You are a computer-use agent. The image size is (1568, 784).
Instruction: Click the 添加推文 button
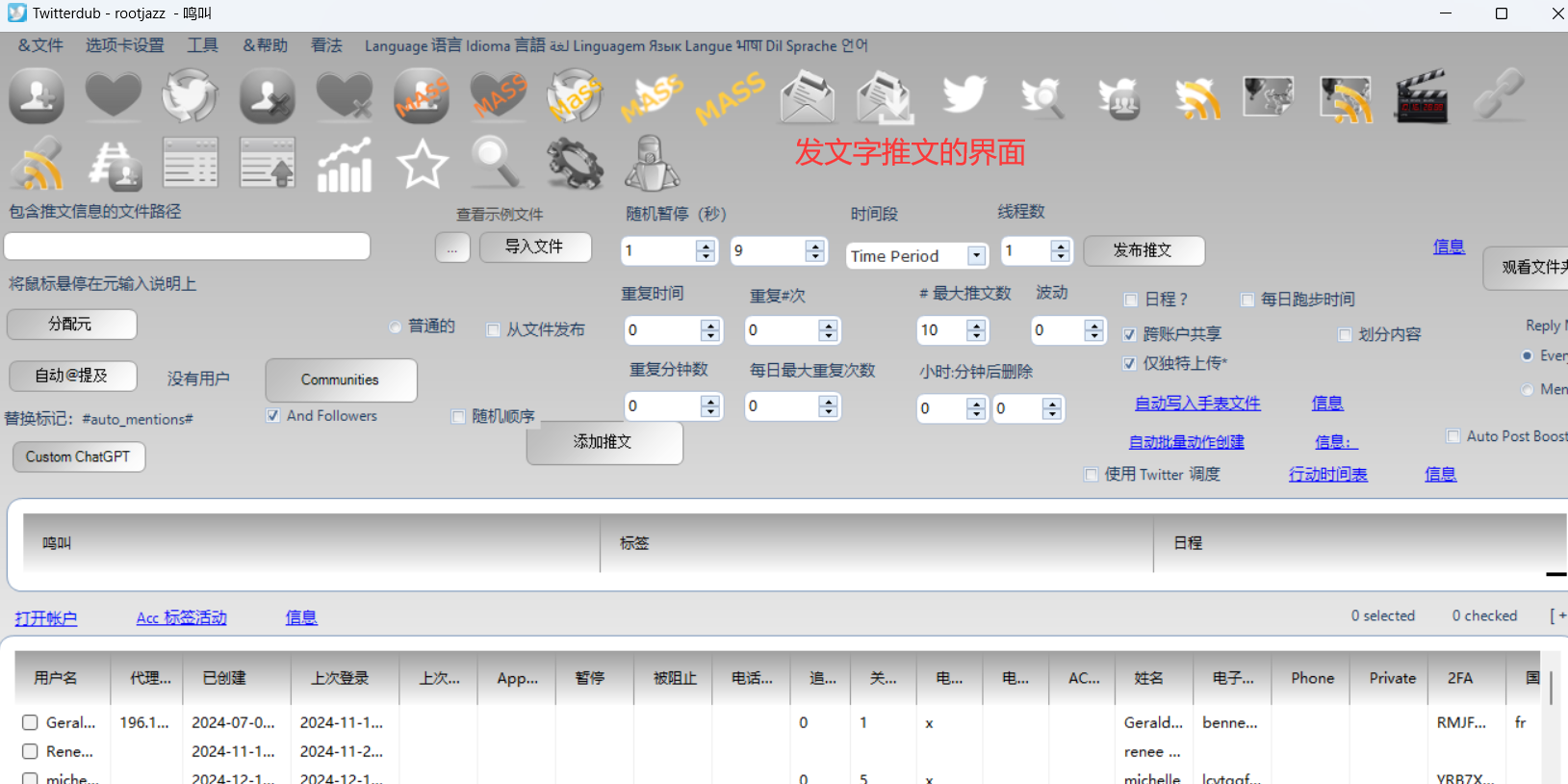[604, 442]
